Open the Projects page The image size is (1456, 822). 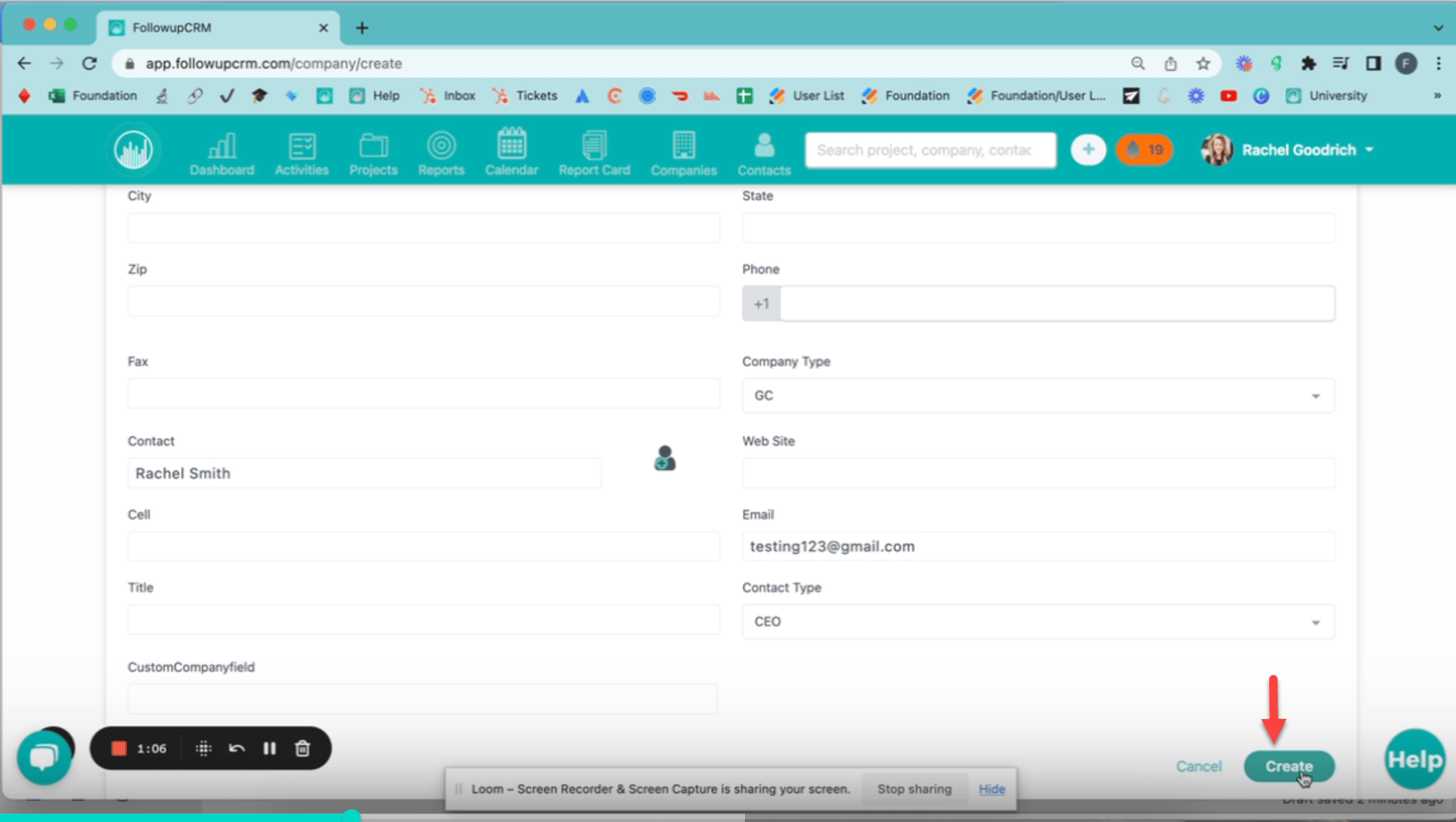pos(373,153)
